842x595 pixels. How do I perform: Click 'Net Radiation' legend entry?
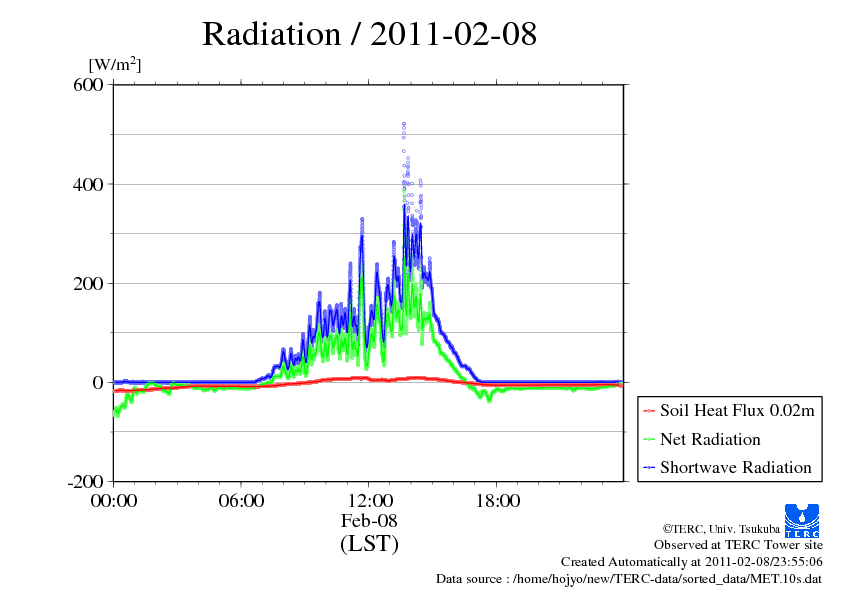coord(710,439)
